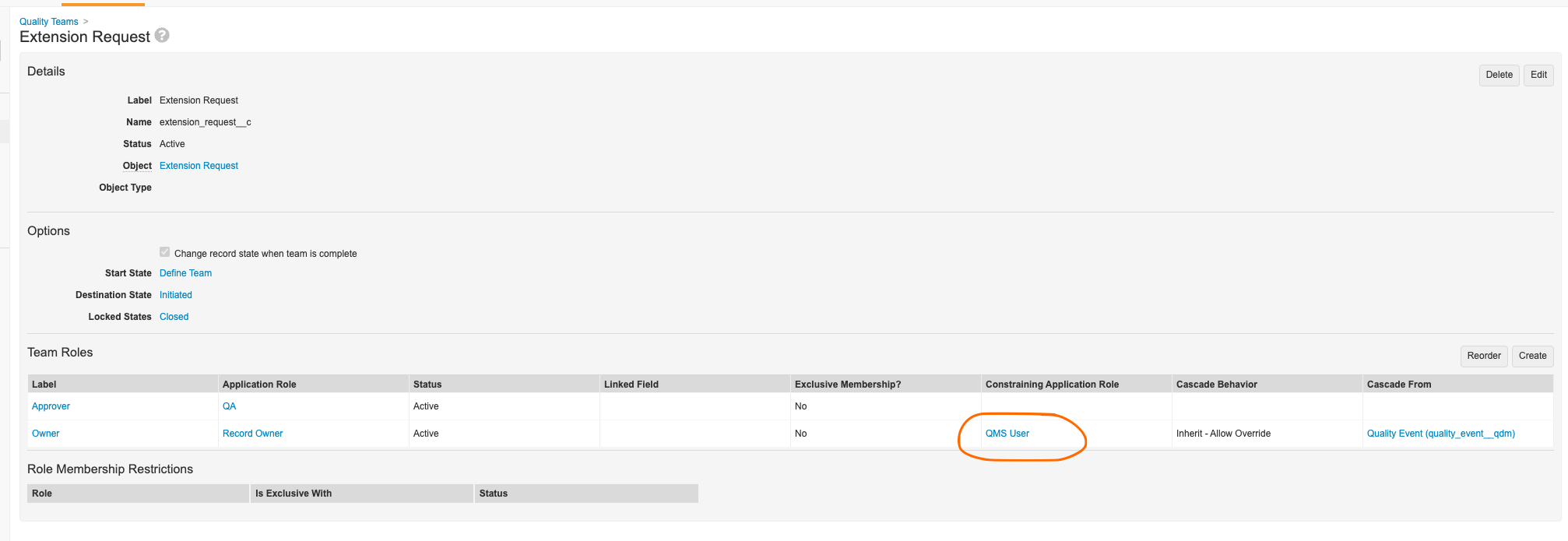Click the 'Is Exclusive With' column header

pyautogui.click(x=294, y=494)
